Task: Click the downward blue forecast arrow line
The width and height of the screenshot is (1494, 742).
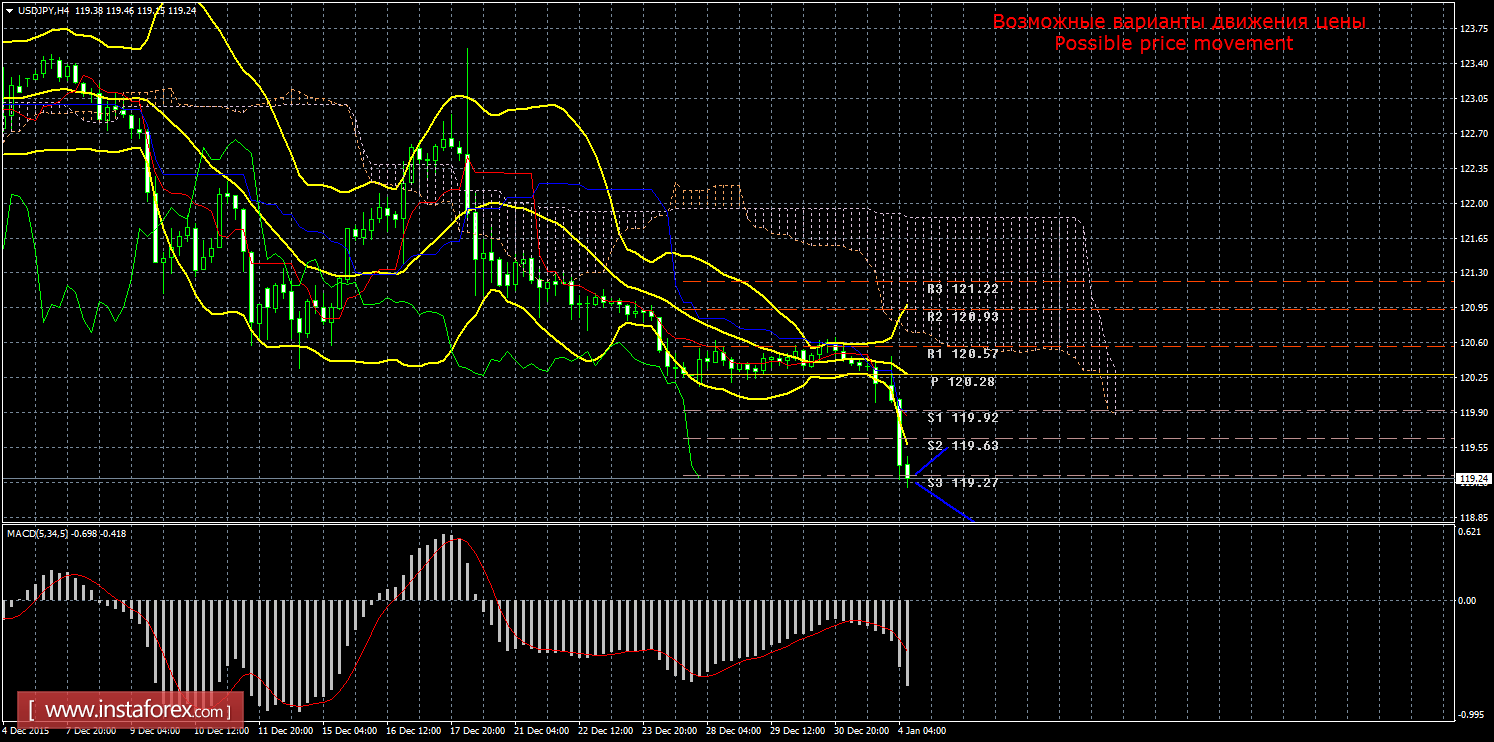Action: point(942,502)
